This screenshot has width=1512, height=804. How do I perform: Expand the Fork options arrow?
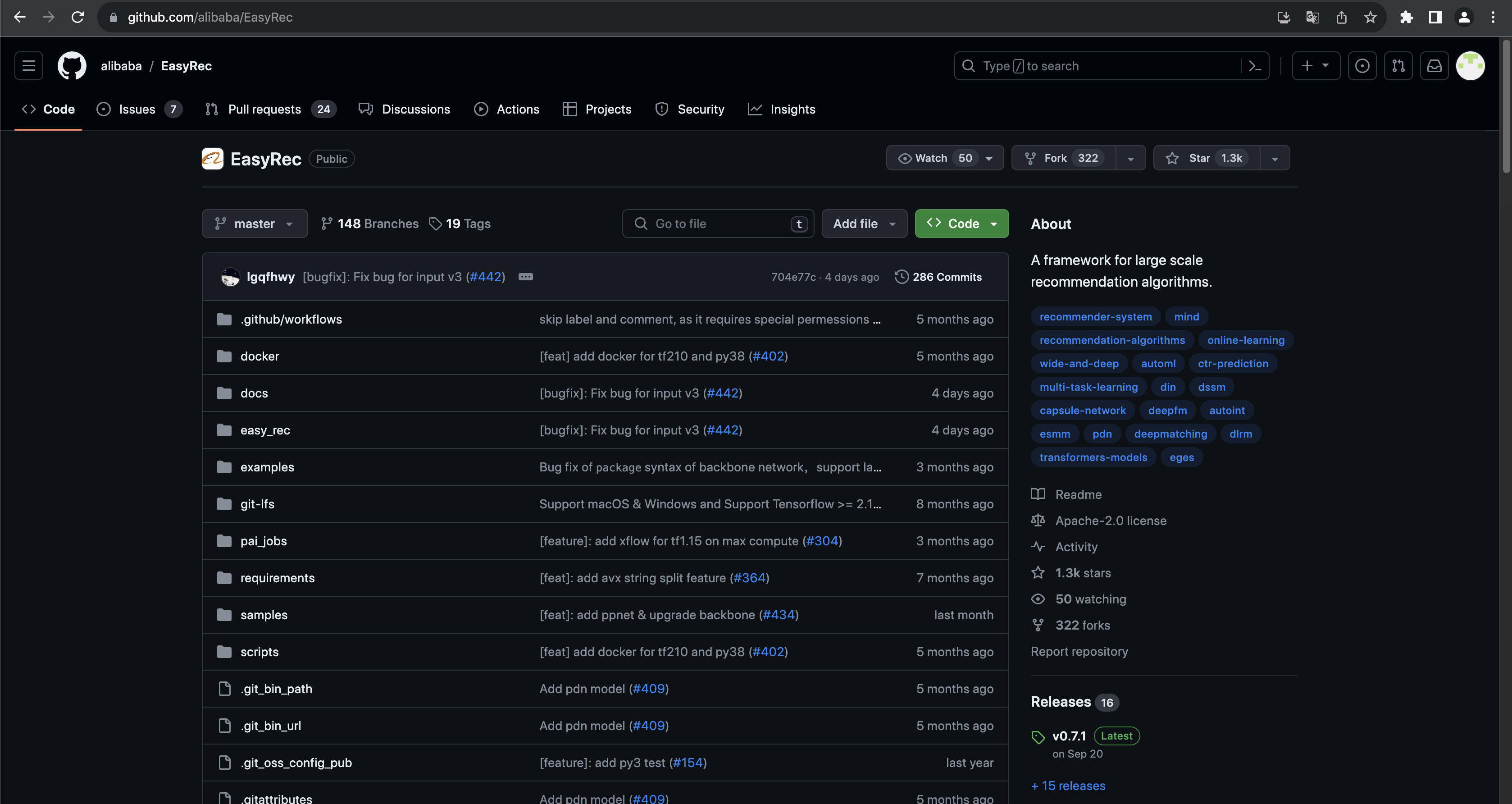pyautogui.click(x=1130, y=158)
